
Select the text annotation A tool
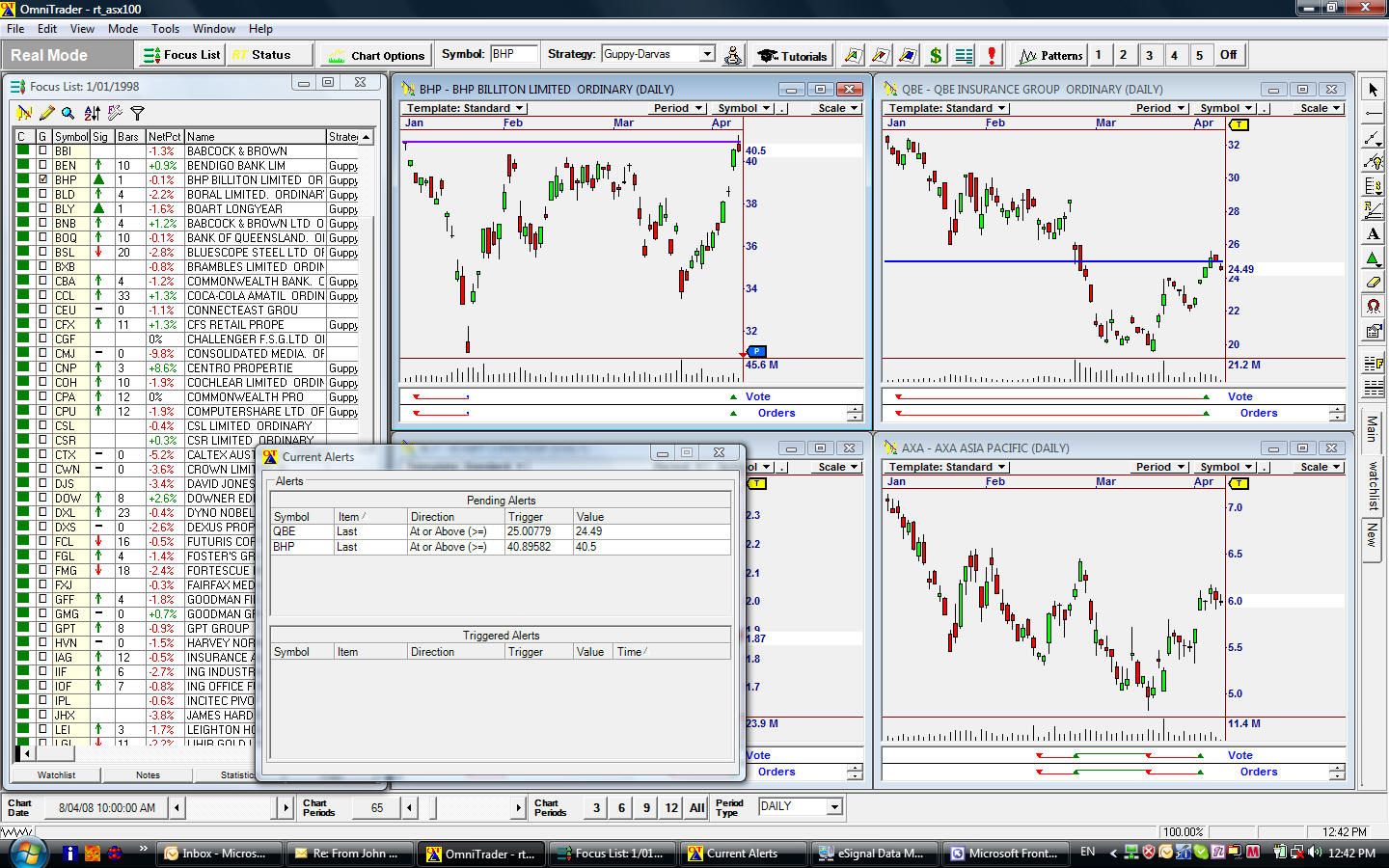click(x=1373, y=234)
